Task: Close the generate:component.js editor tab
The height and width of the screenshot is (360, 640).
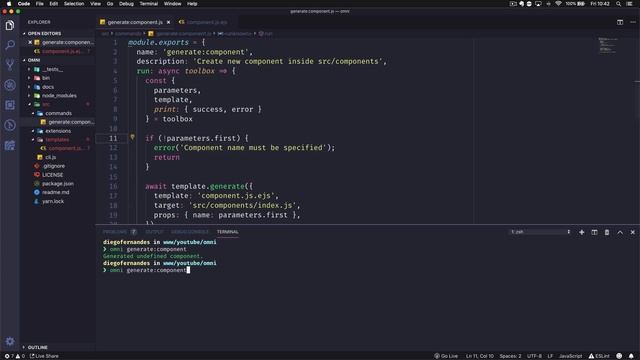Action: coord(168,22)
